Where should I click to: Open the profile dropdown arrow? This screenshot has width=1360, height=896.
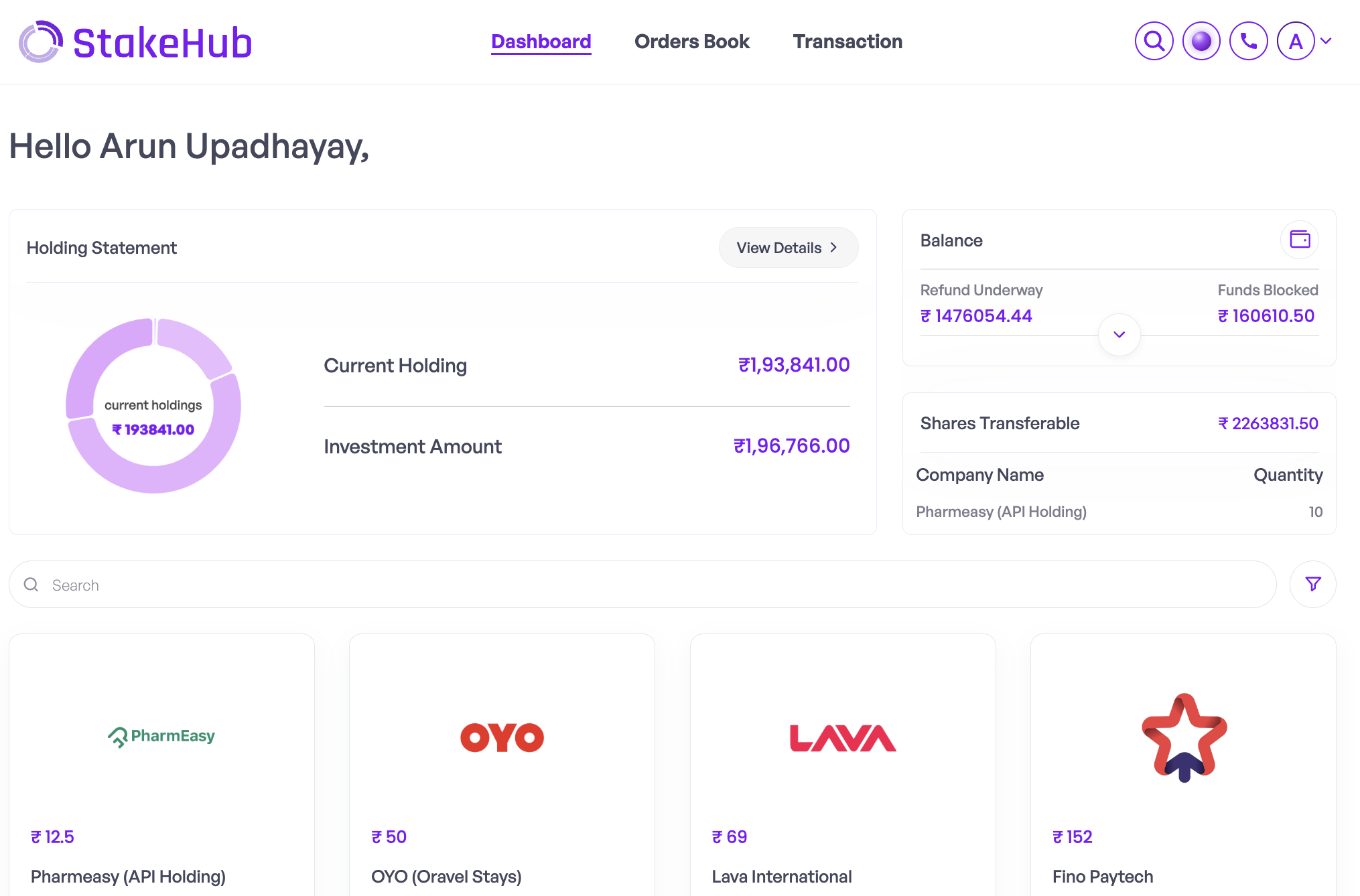[x=1326, y=41]
